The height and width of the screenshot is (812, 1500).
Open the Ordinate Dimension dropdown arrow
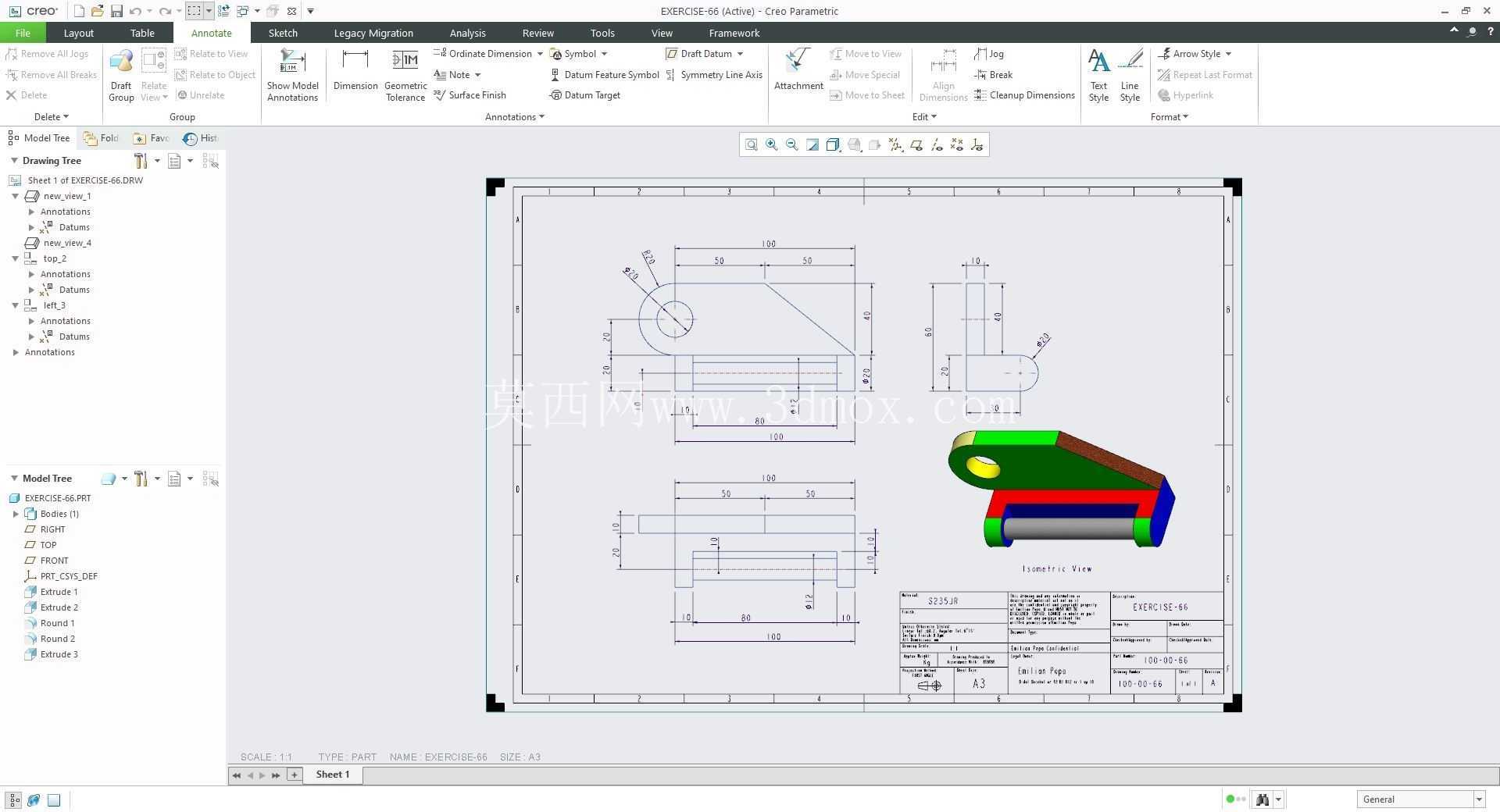click(540, 54)
